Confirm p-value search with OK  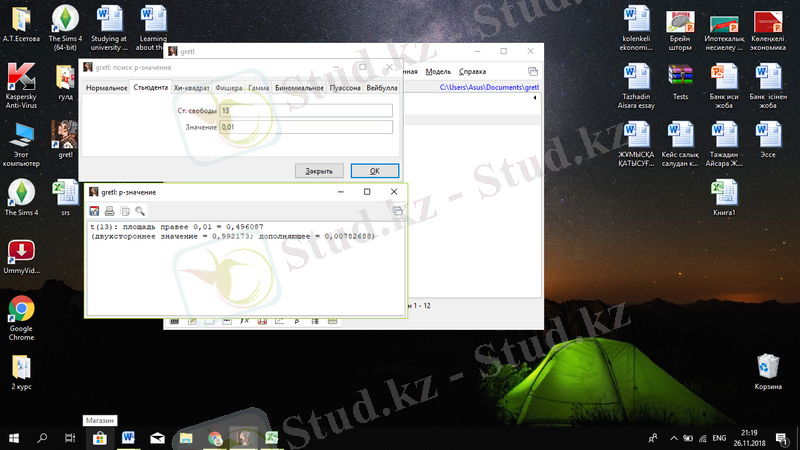tap(374, 171)
